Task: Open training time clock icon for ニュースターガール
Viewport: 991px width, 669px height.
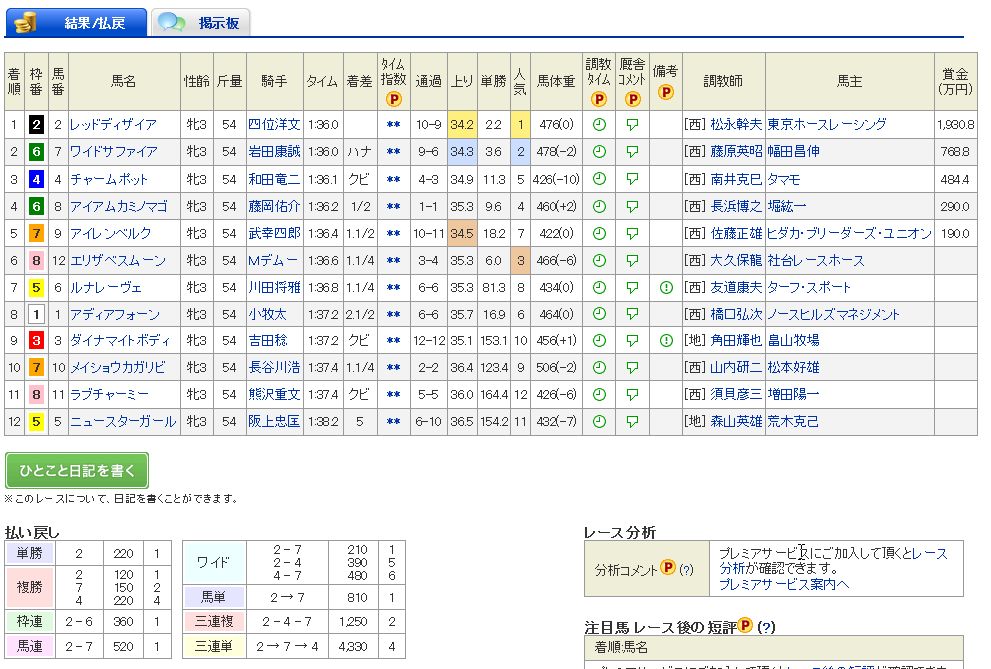Action: point(599,422)
